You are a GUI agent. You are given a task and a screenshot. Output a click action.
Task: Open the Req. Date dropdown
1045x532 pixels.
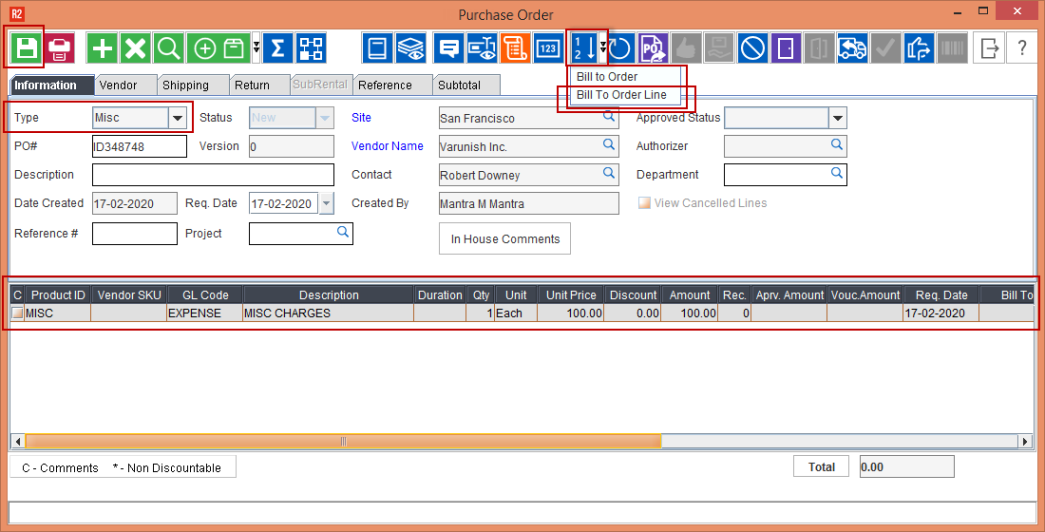(325, 204)
